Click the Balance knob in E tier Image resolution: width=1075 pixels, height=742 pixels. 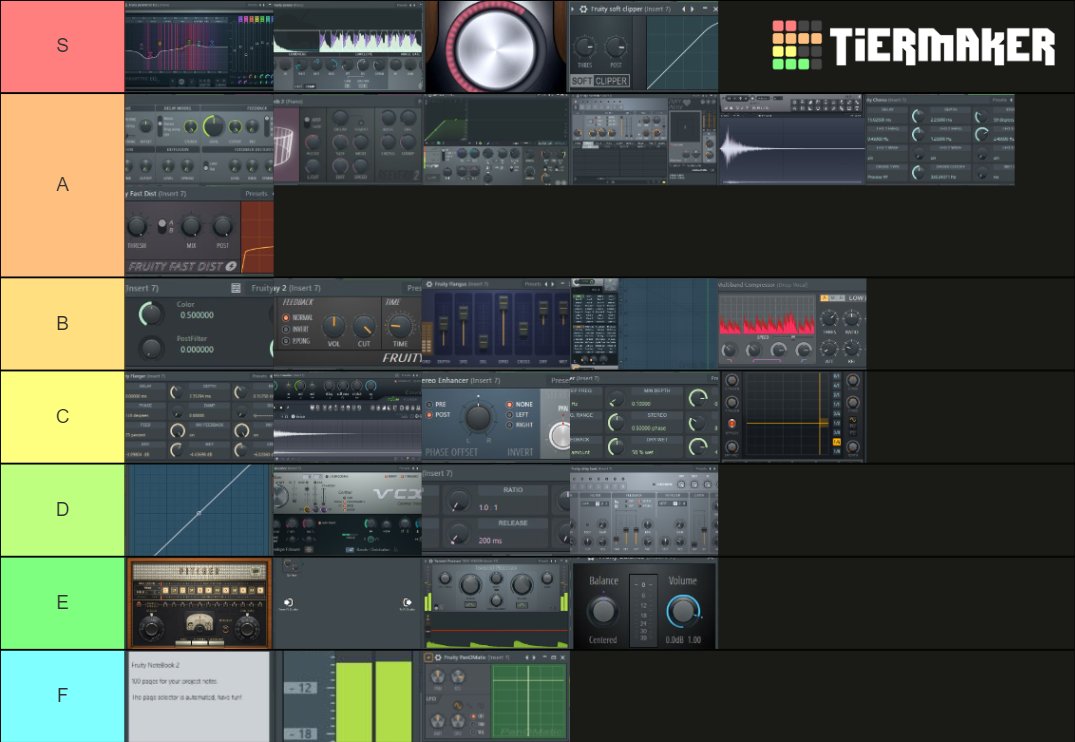(x=603, y=611)
